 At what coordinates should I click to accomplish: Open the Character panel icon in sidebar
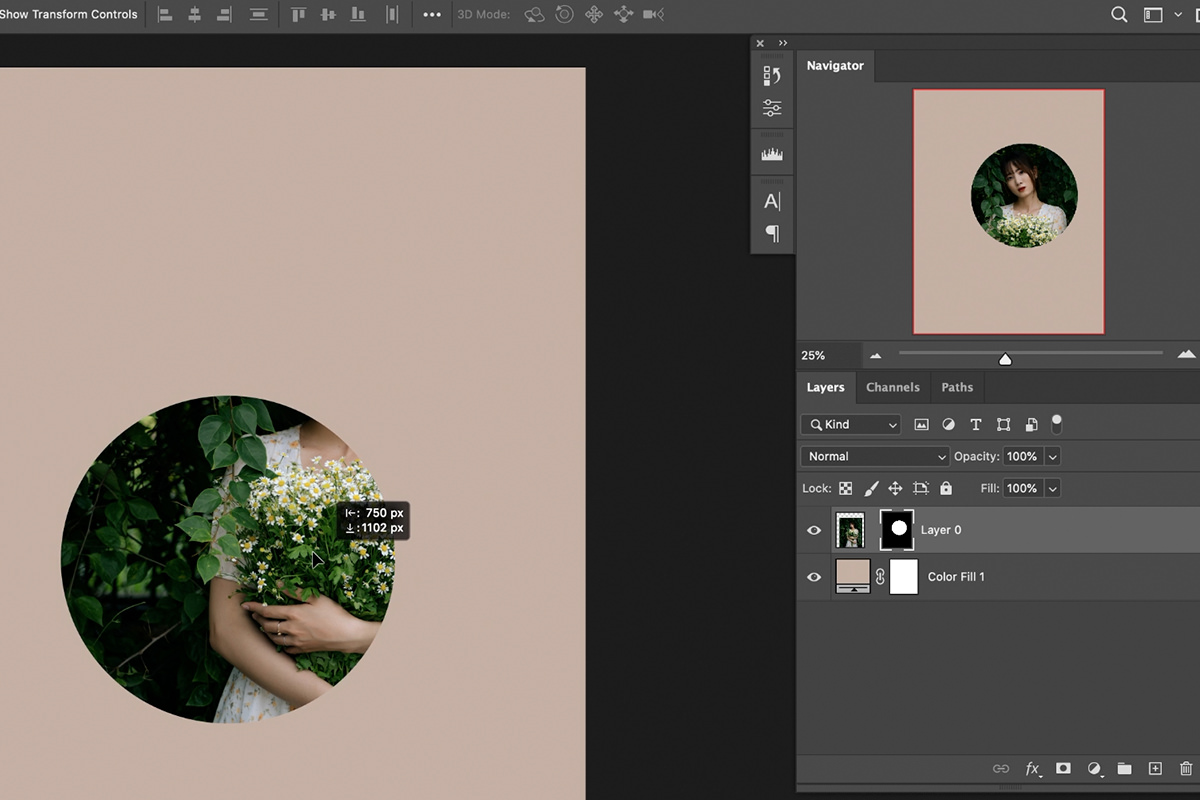pyautogui.click(x=771, y=200)
